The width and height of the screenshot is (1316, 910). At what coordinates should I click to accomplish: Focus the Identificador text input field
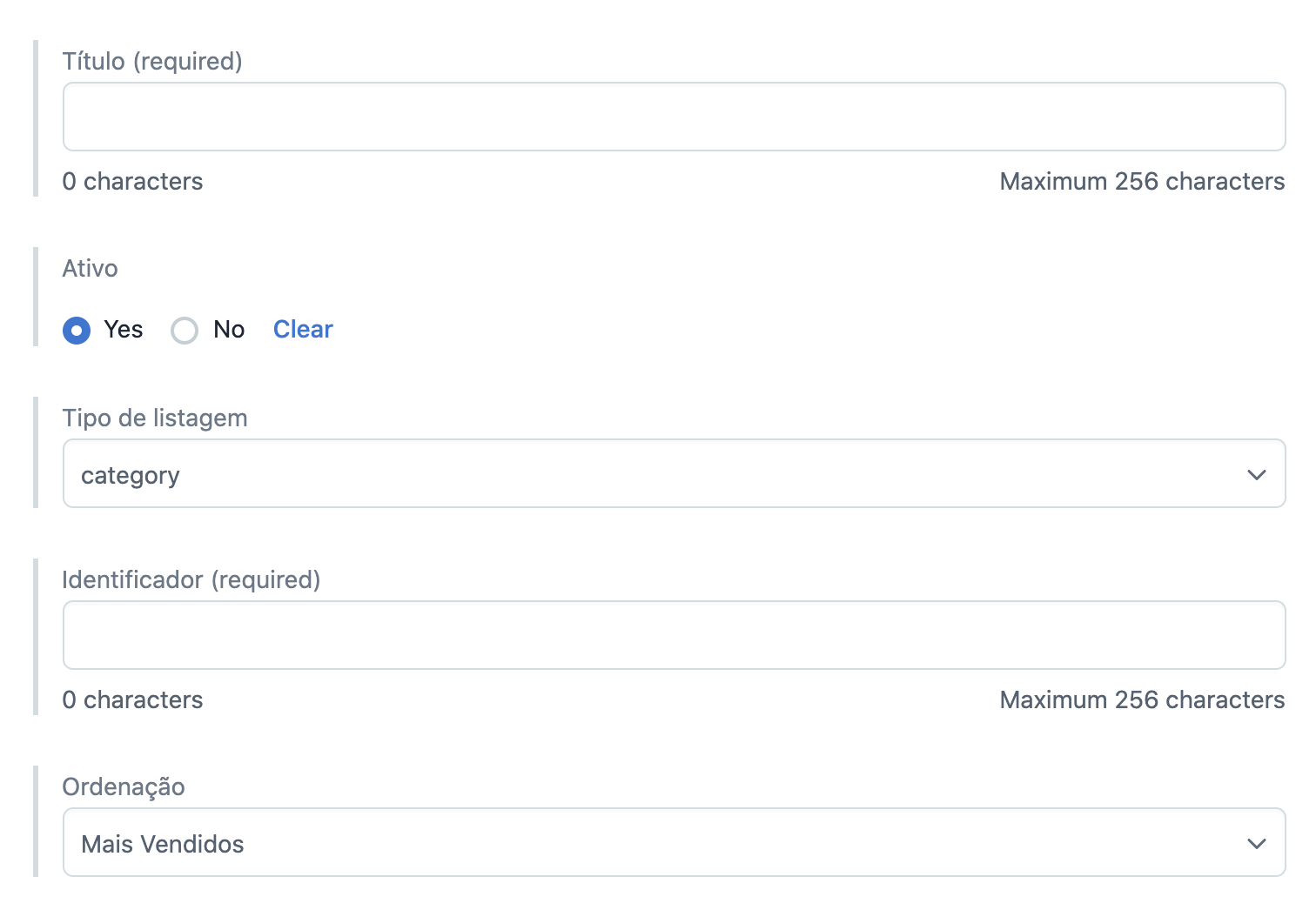[x=674, y=635]
